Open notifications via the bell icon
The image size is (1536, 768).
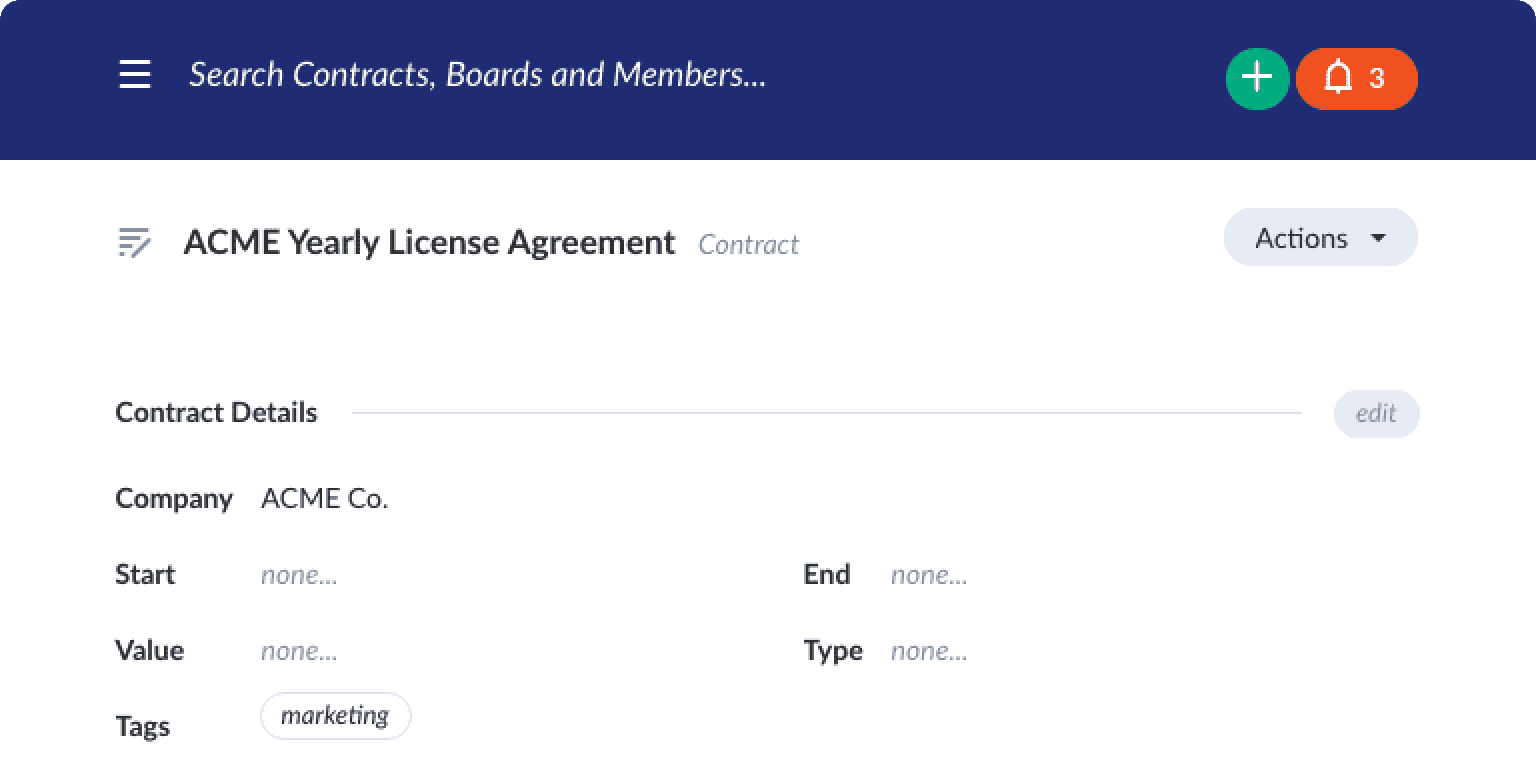(x=1340, y=78)
